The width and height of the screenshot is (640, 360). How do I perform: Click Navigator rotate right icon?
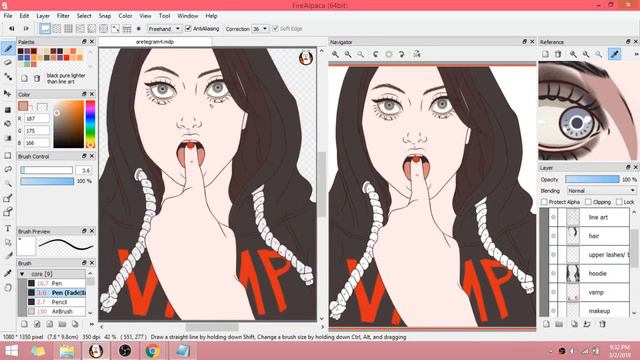401,54
